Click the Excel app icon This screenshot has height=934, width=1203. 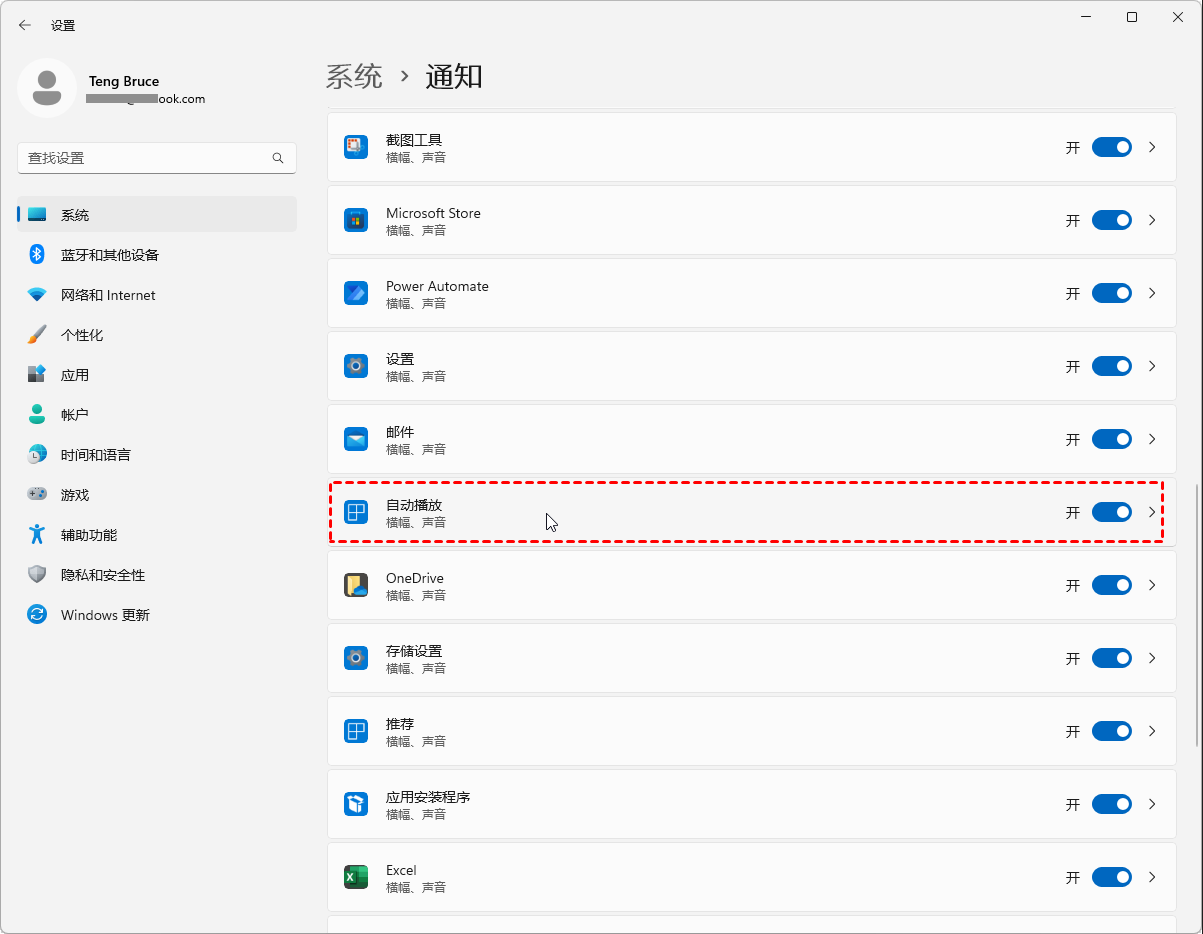pyautogui.click(x=356, y=877)
